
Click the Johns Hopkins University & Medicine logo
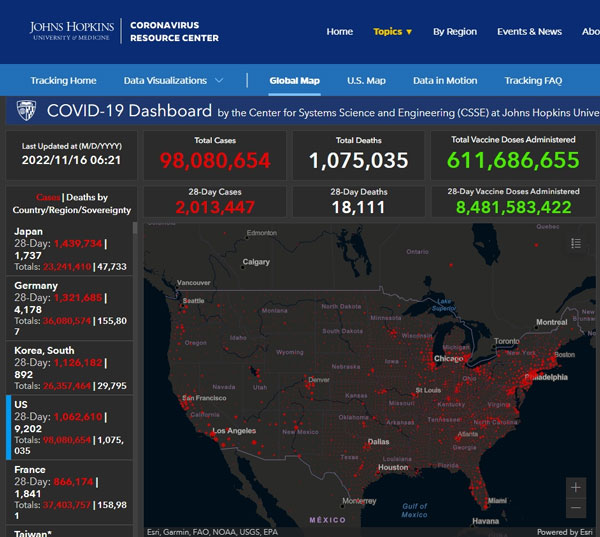click(x=72, y=31)
